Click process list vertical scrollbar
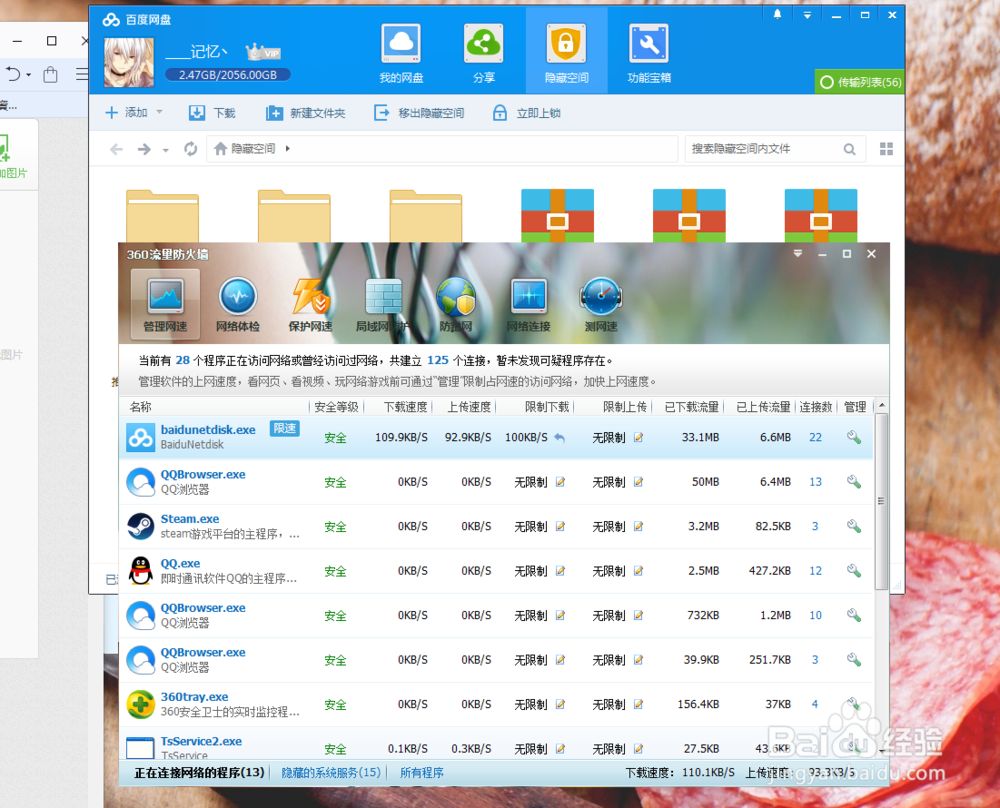Screen dimensions: 1000x808 (881, 501)
